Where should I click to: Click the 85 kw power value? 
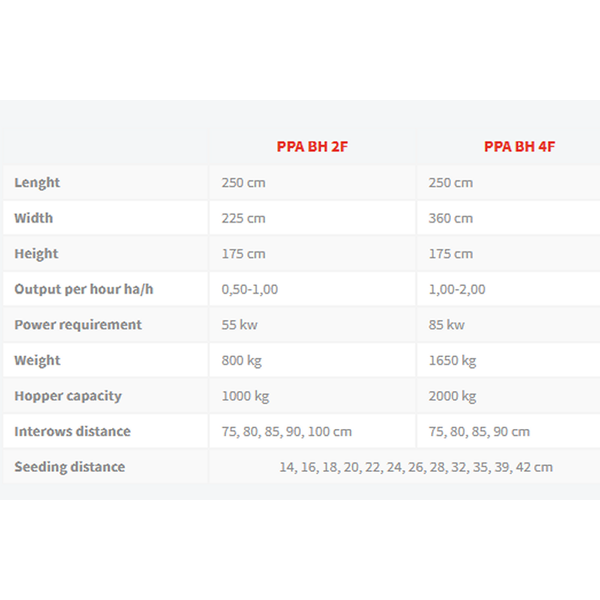(447, 325)
